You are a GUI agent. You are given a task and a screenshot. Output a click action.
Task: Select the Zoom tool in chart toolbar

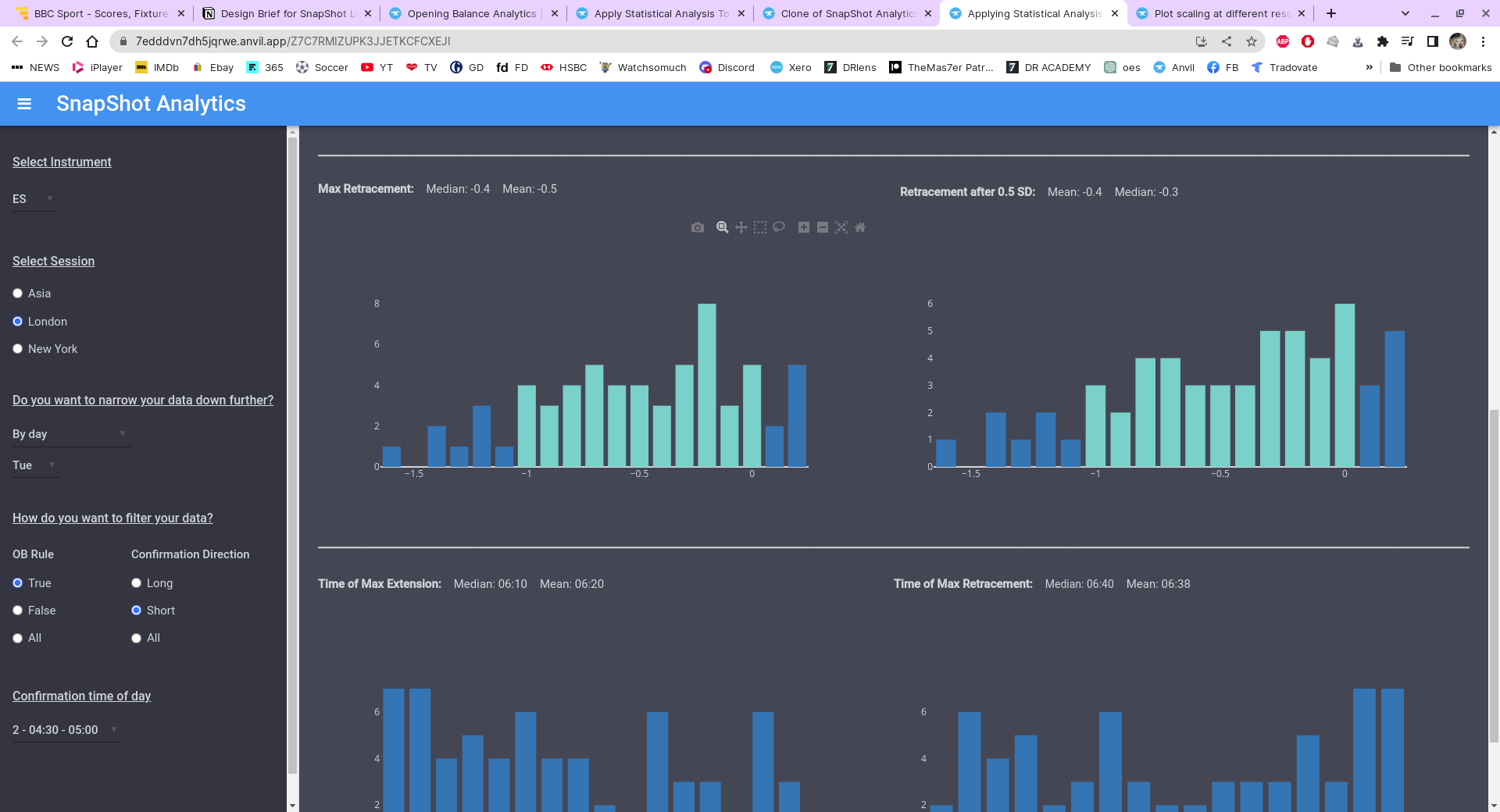(723, 227)
